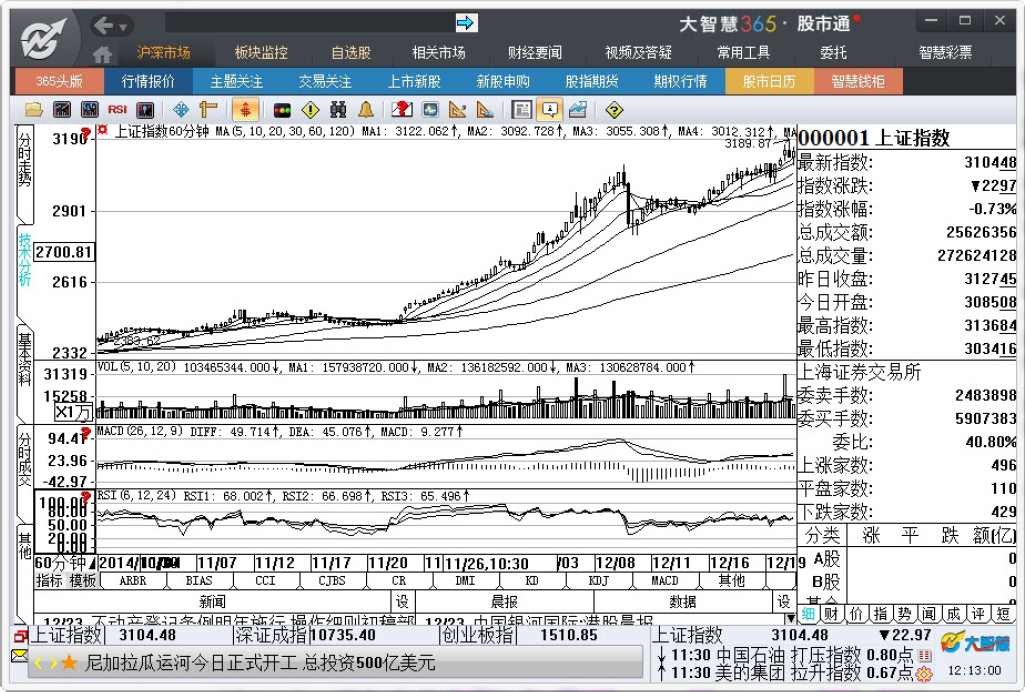Screen dimensions: 1025x692
Task: Click the newspaper layout toolbar icon
Action: pyautogui.click(x=521, y=110)
